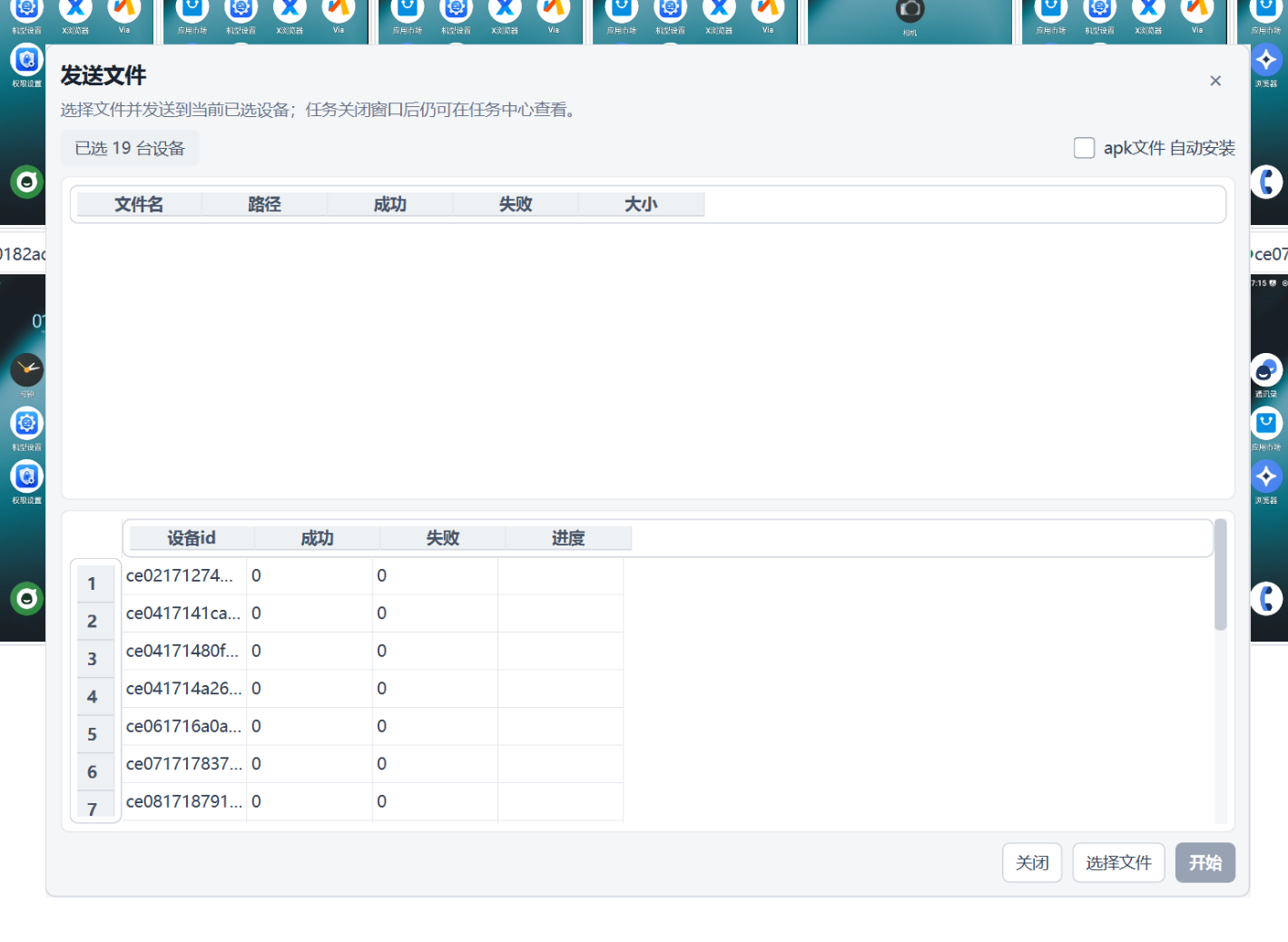Click the 大小 column header

641,204
